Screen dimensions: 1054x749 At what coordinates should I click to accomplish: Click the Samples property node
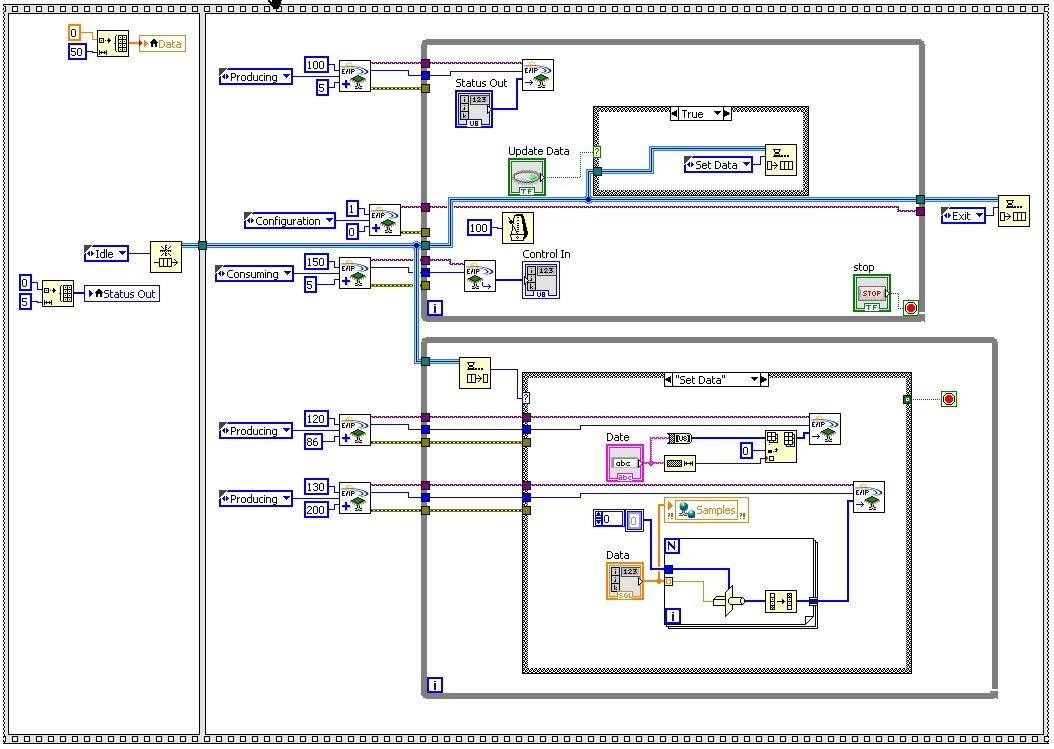tap(706, 510)
